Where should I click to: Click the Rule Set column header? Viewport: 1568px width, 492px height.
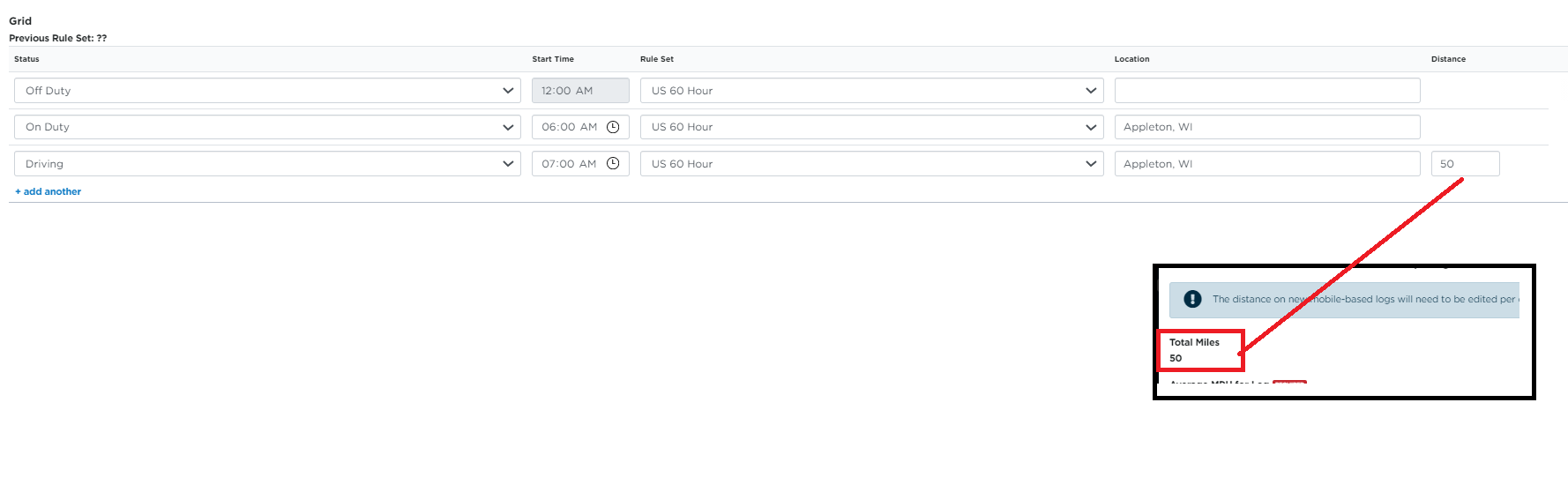[x=657, y=59]
